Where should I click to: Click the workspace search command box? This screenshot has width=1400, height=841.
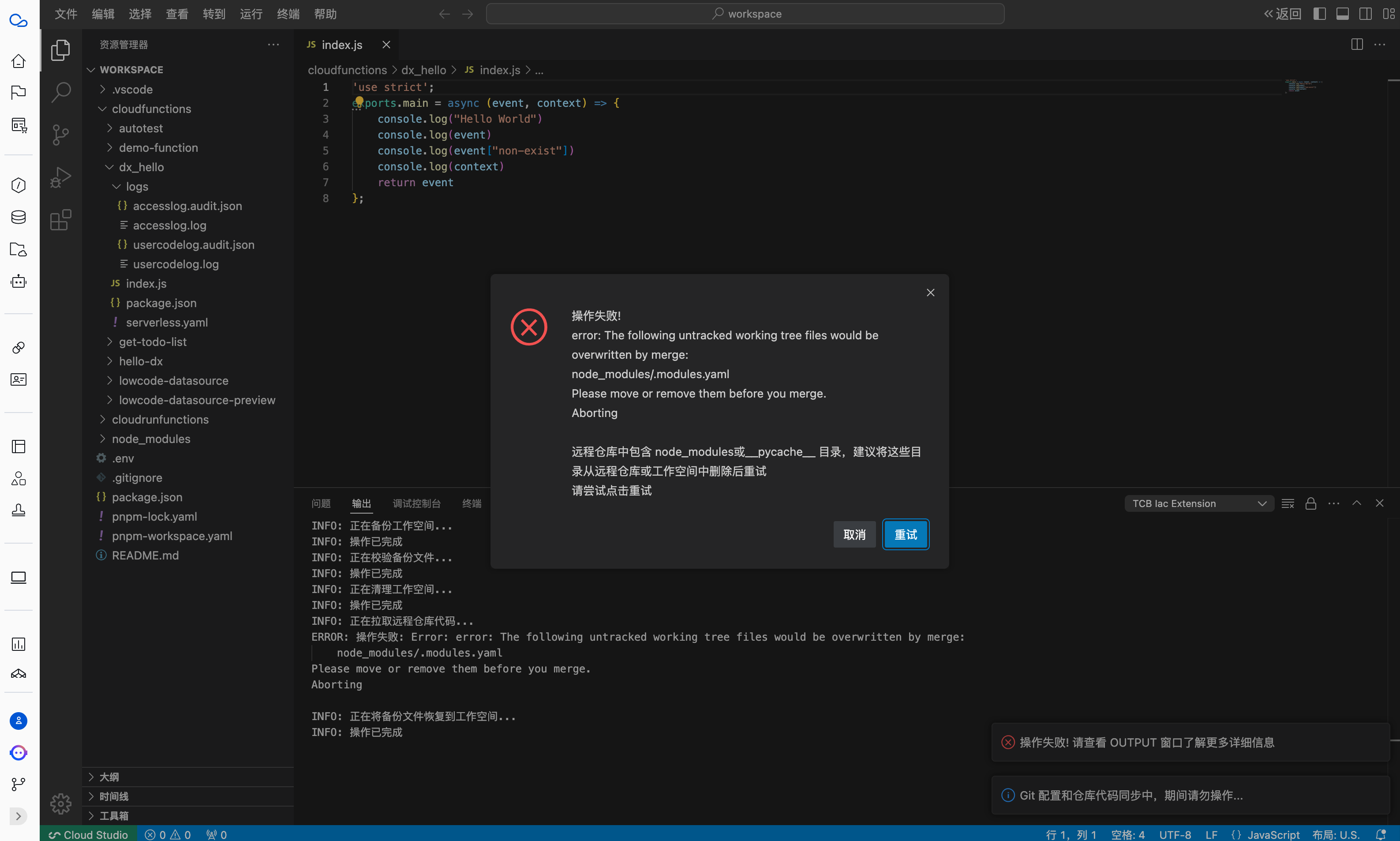click(x=745, y=14)
